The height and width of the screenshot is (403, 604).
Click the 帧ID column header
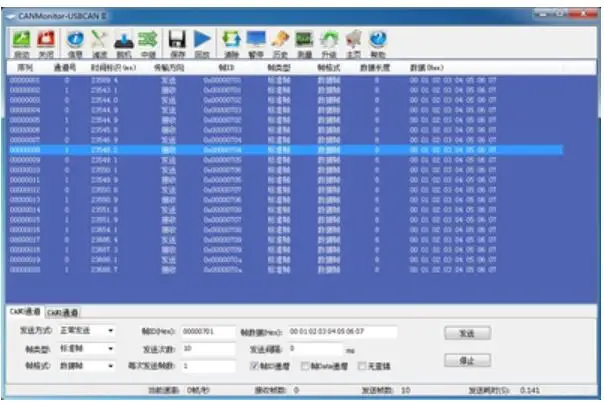(x=226, y=68)
